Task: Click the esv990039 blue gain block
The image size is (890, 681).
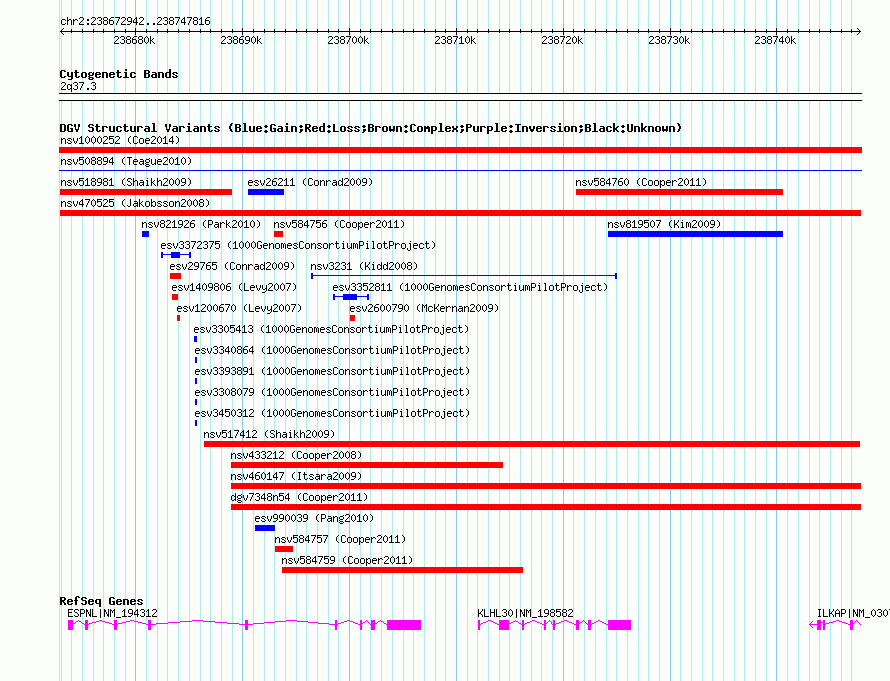Action: (x=265, y=528)
